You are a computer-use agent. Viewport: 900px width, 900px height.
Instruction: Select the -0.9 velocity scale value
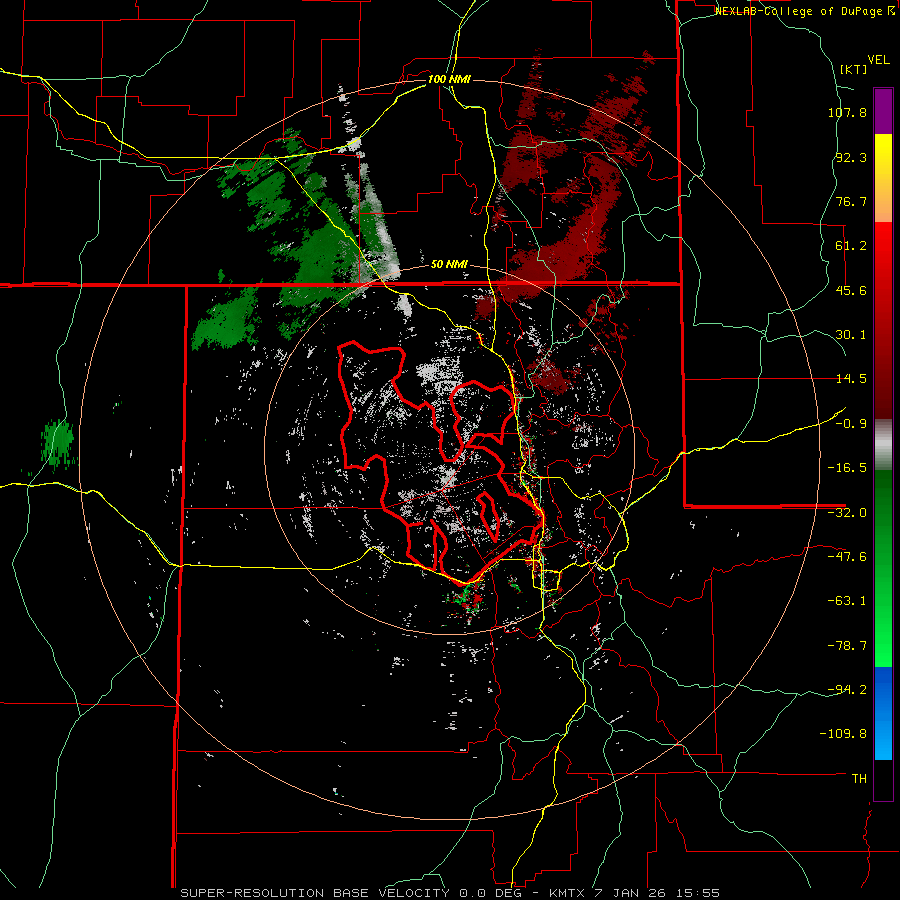pos(851,424)
